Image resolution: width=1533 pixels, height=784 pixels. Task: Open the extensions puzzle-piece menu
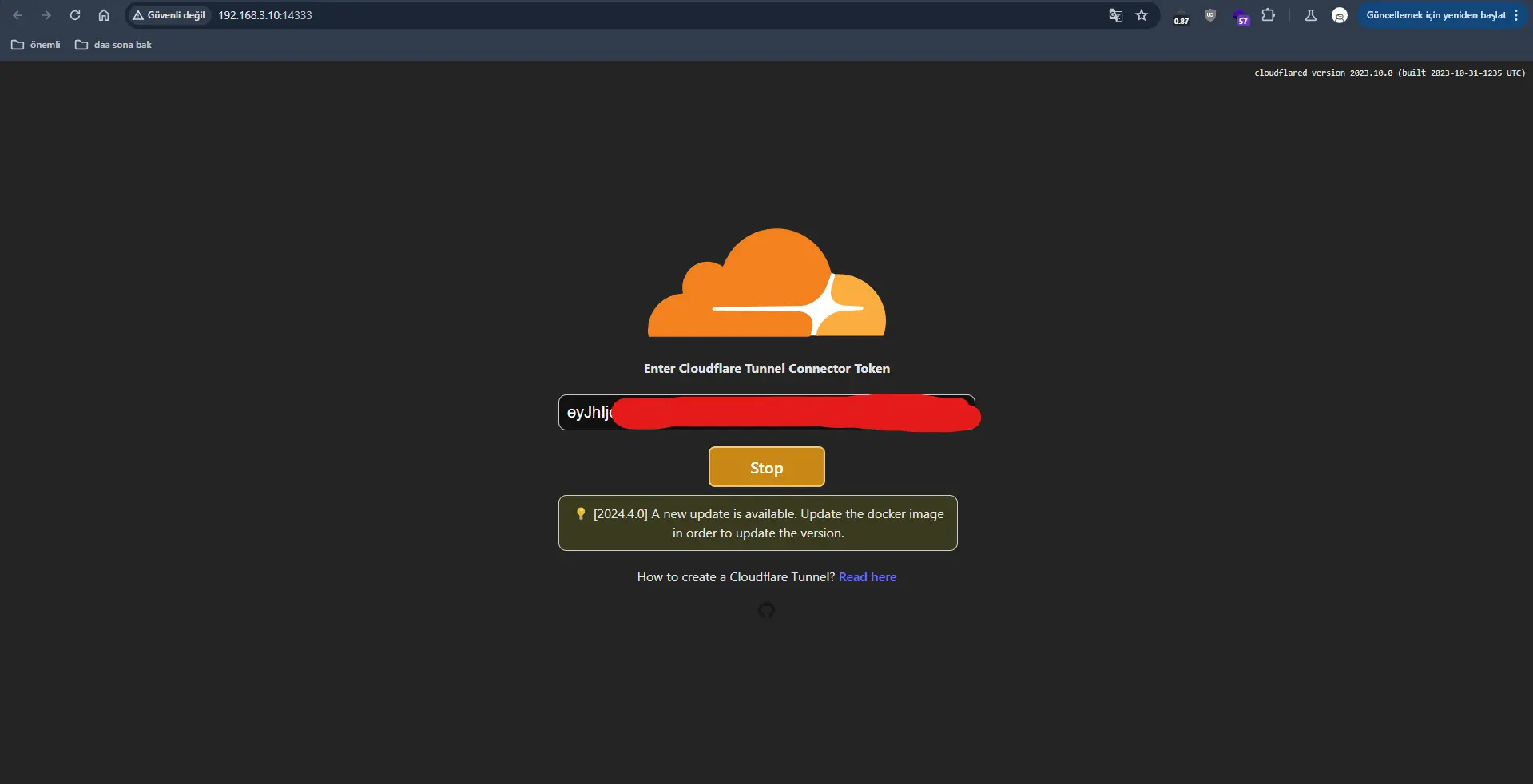tap(1269, 15)
